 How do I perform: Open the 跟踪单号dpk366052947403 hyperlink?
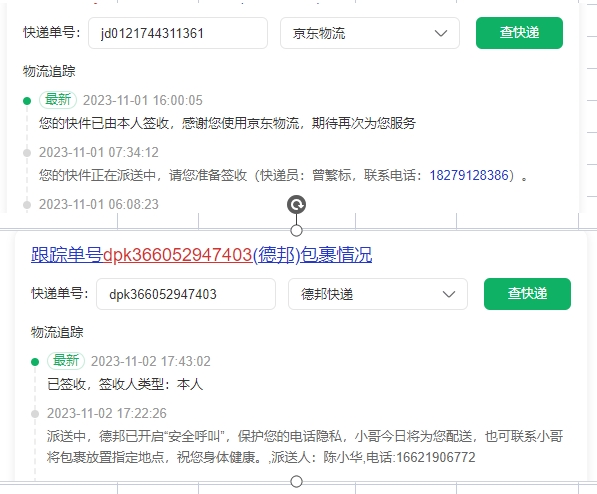(201, 254)
